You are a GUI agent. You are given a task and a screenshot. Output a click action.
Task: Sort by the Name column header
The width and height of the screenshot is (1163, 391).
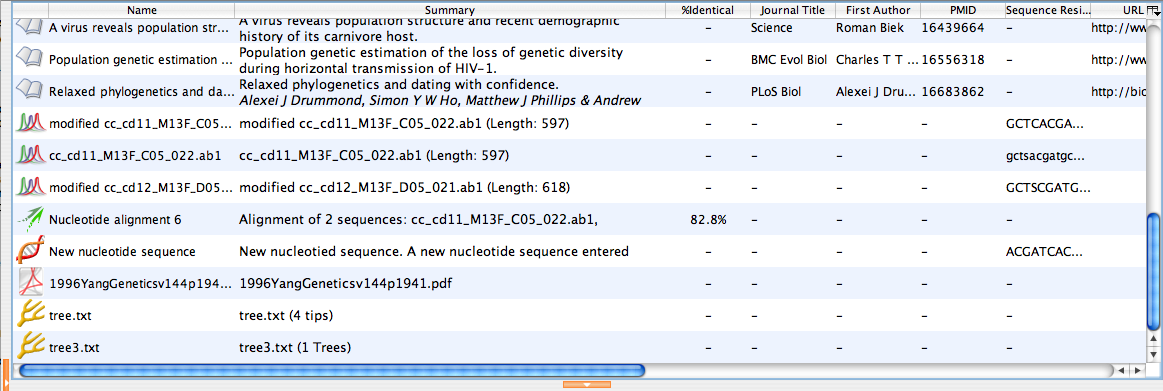tap(142, 10)
